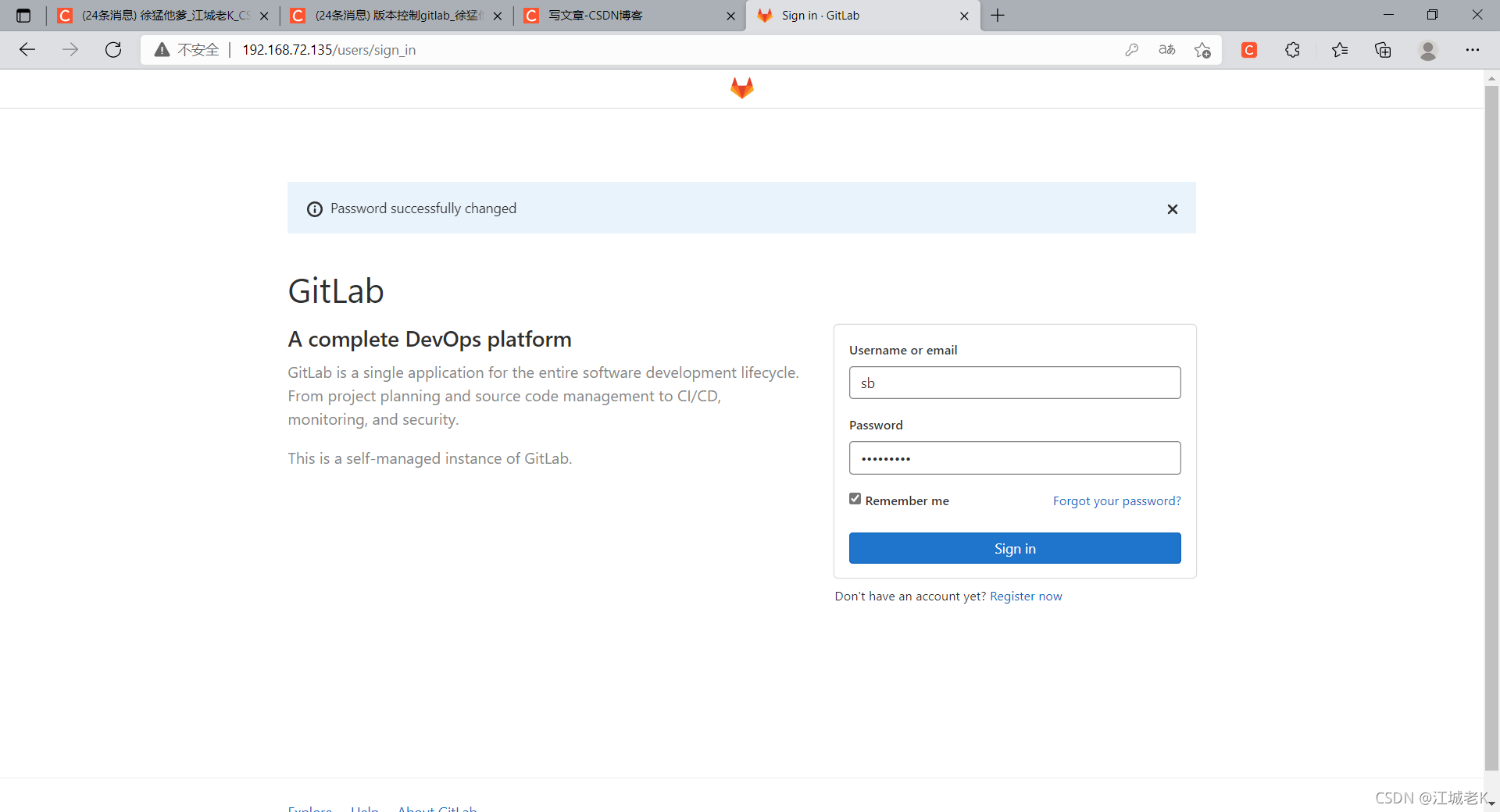Toggle the Remember me checkbox
The width and height of the screenshot is (1500, 812).
(x=855, y=499)
